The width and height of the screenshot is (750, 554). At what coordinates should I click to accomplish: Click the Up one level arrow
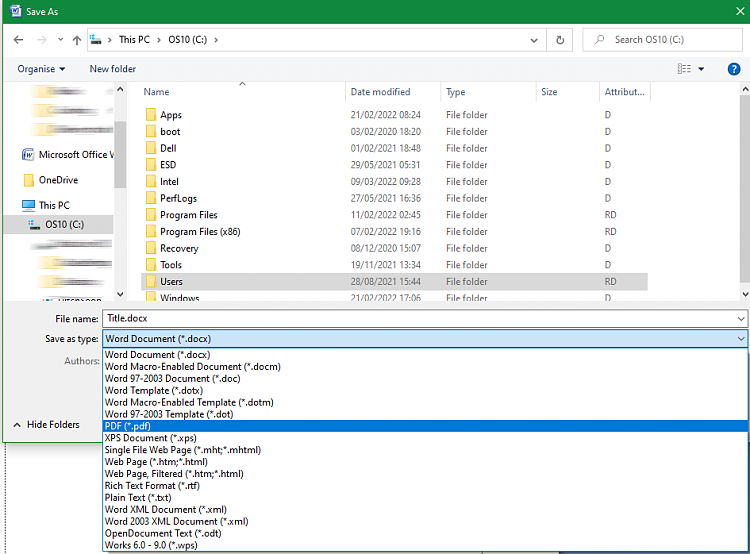pos(77,40)
